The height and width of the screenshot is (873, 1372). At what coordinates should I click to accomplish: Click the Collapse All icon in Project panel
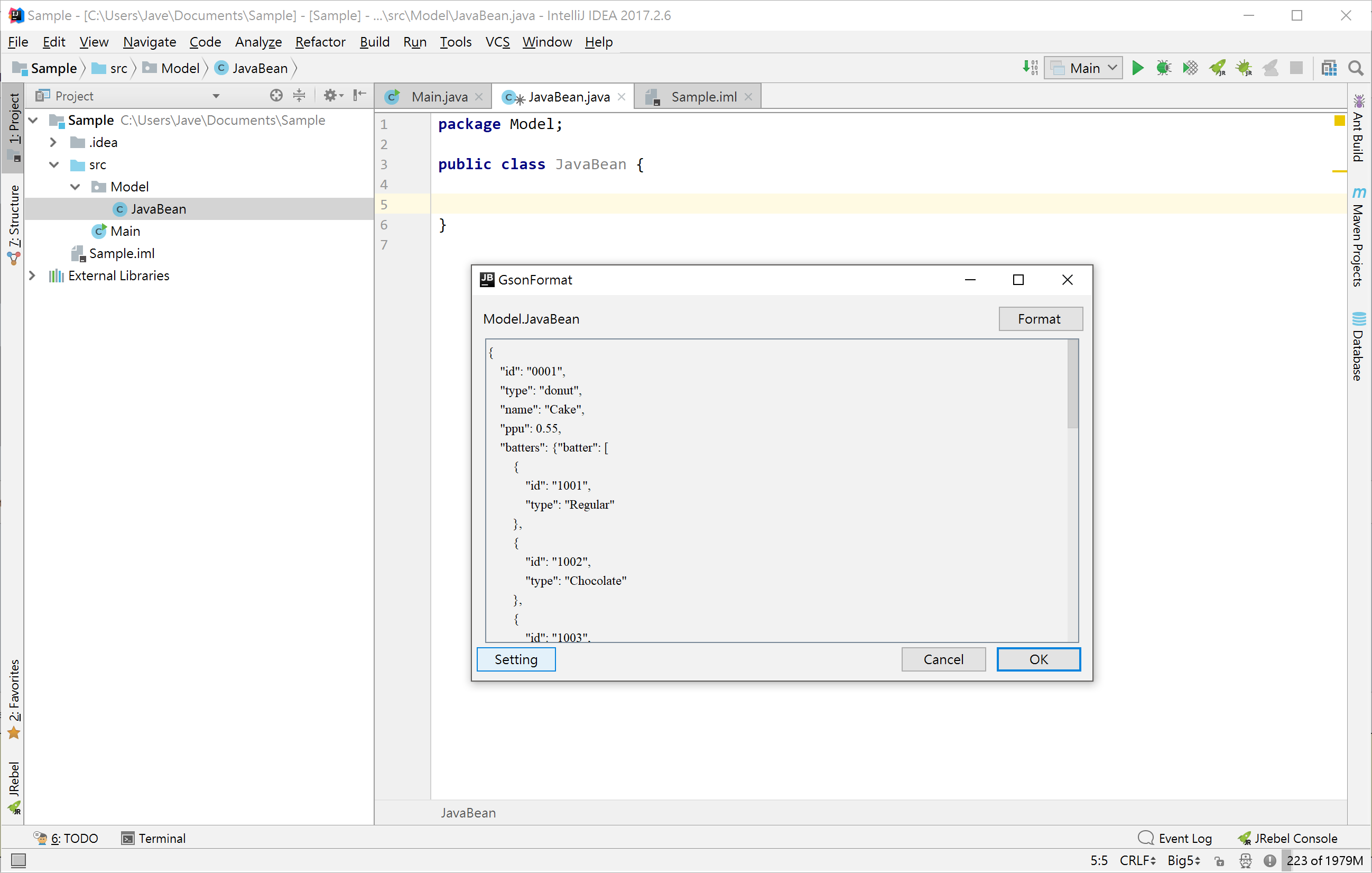299,96
